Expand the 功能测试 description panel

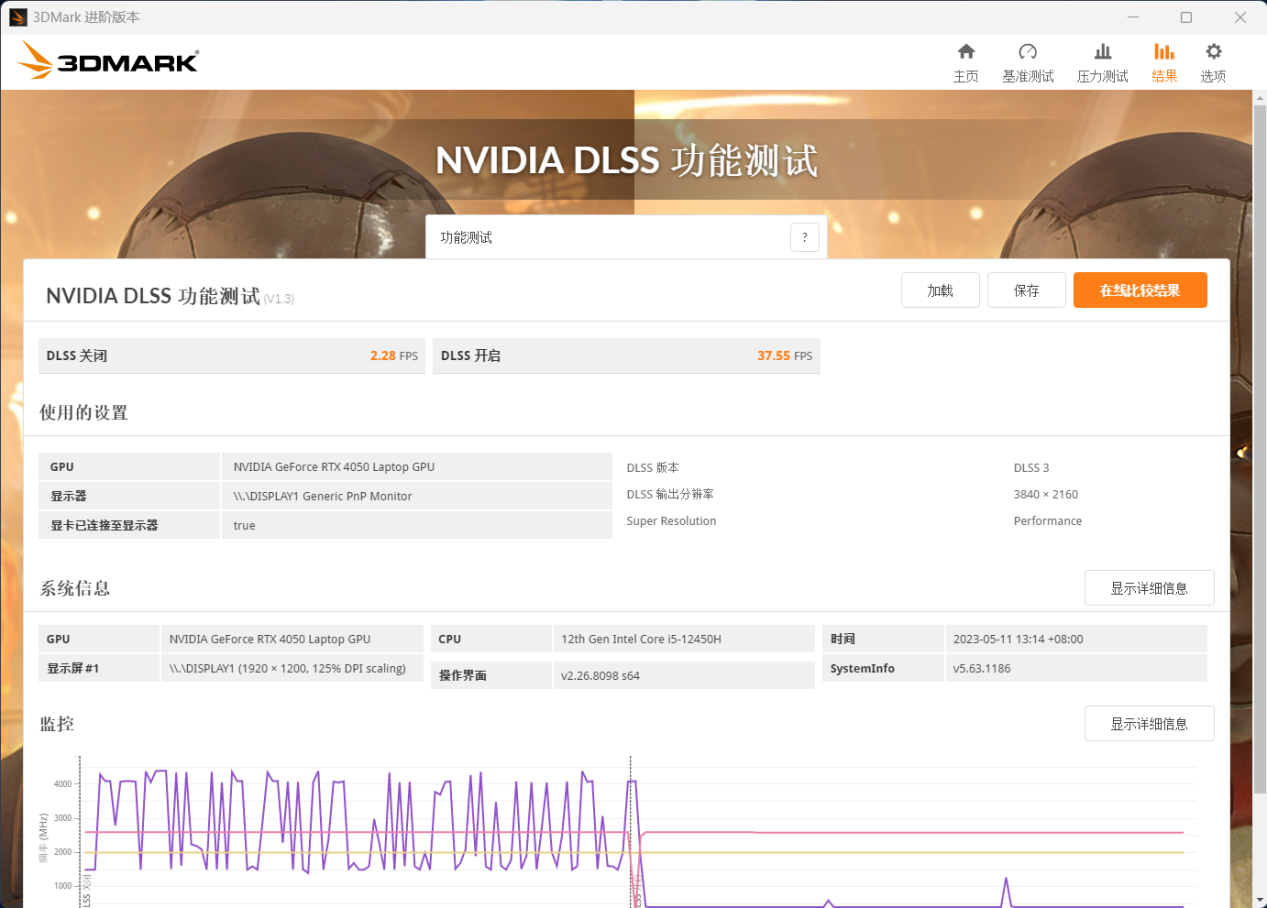tap(612, 238)
